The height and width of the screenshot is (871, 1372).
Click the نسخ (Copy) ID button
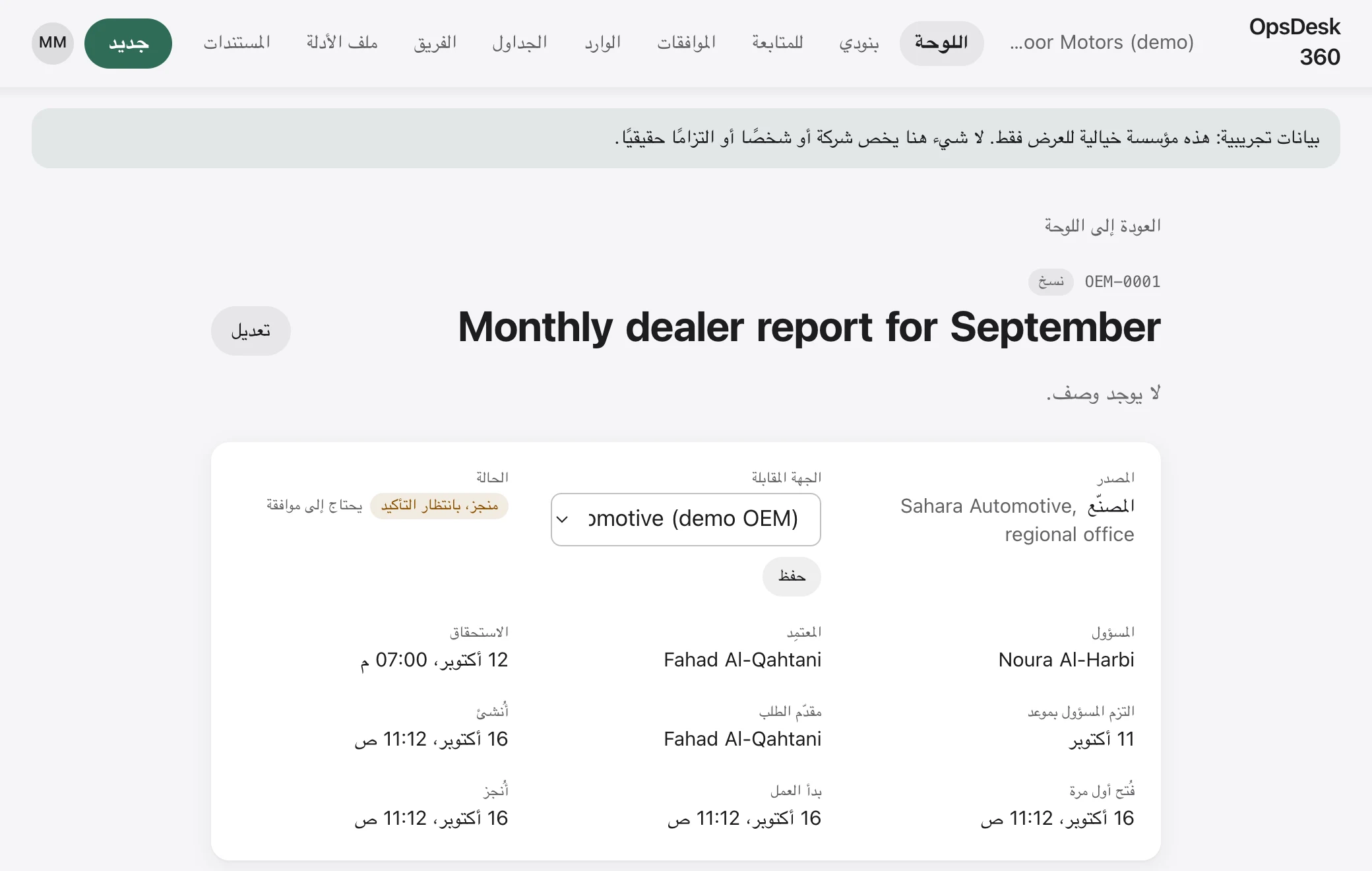tap(1051, 282)
